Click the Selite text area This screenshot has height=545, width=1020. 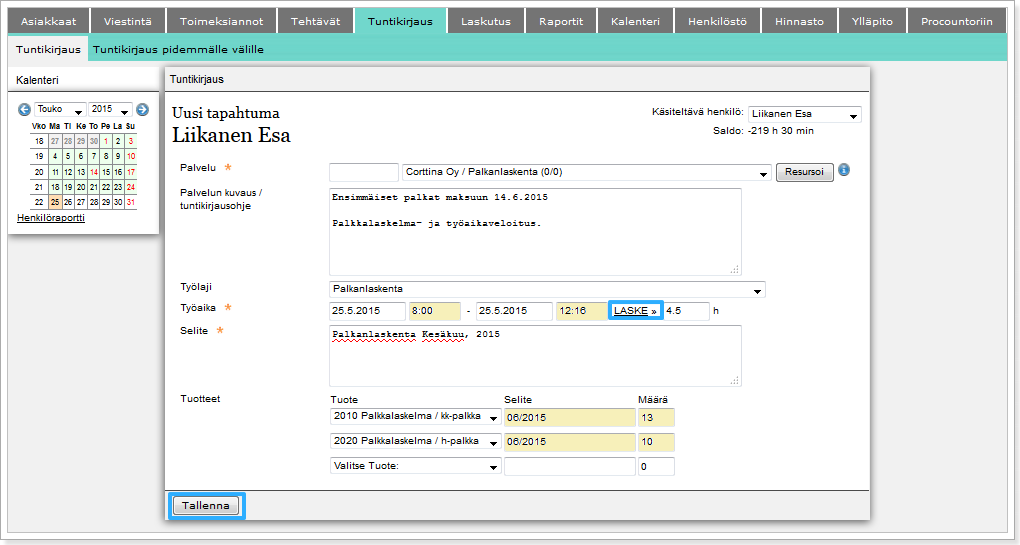535,356
